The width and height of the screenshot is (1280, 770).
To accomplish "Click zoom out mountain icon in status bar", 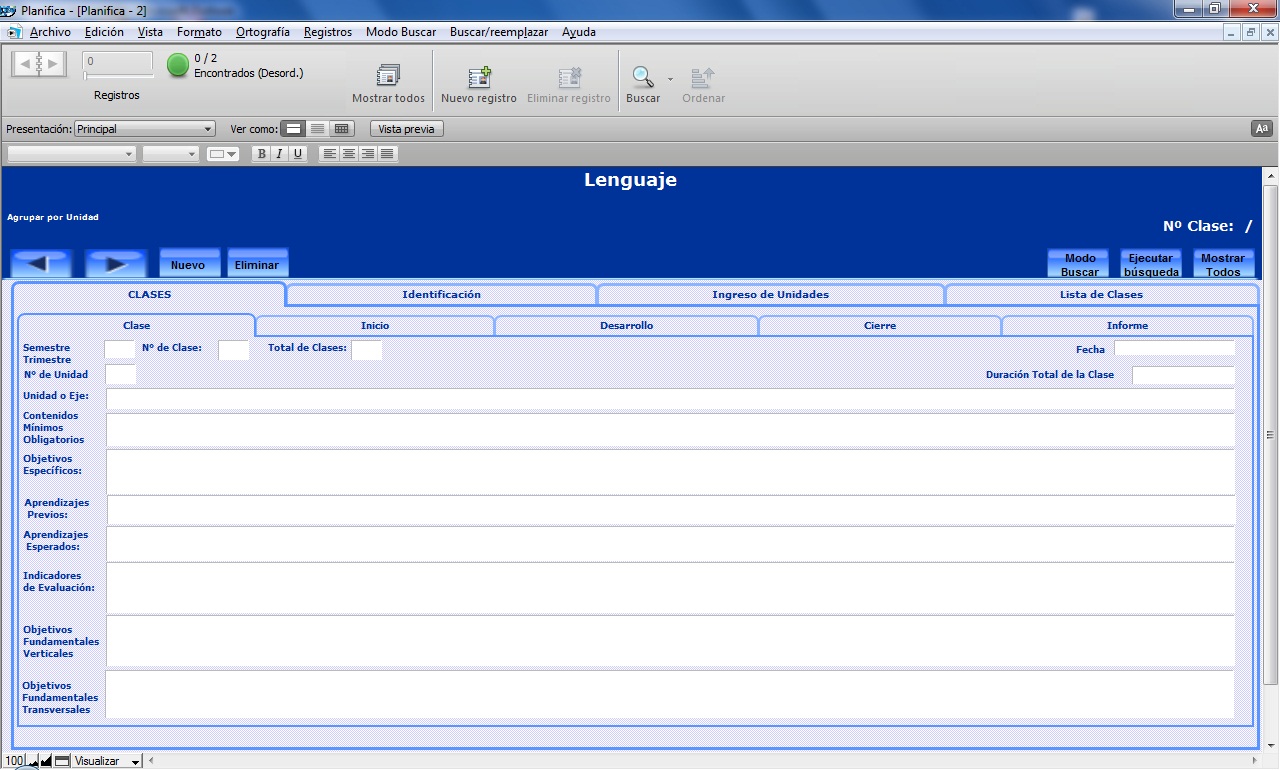I will [x=33, y=762].
